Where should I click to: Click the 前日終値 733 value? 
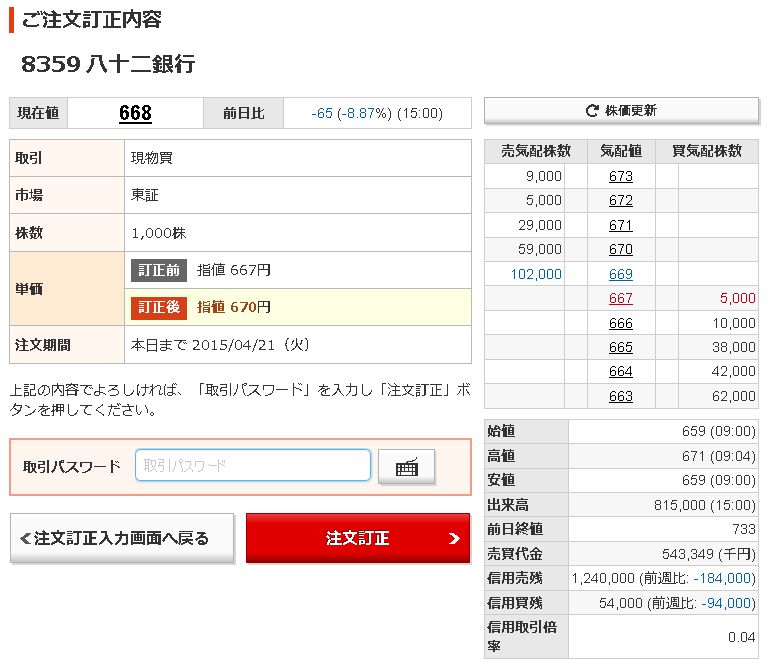click(744, 529)
